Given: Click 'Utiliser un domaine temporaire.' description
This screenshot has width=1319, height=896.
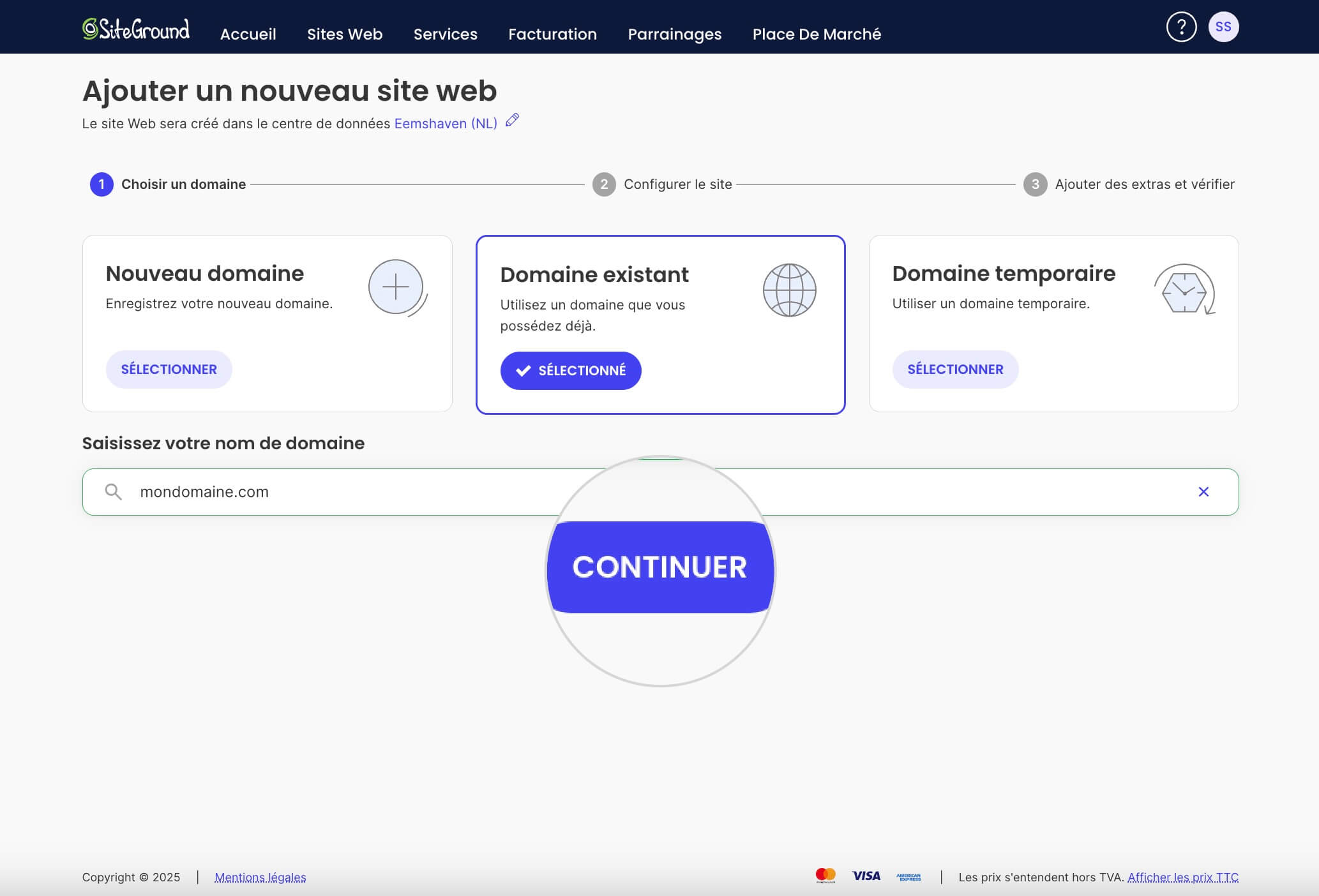Looking at the screenshot, I should pos(991,304).
